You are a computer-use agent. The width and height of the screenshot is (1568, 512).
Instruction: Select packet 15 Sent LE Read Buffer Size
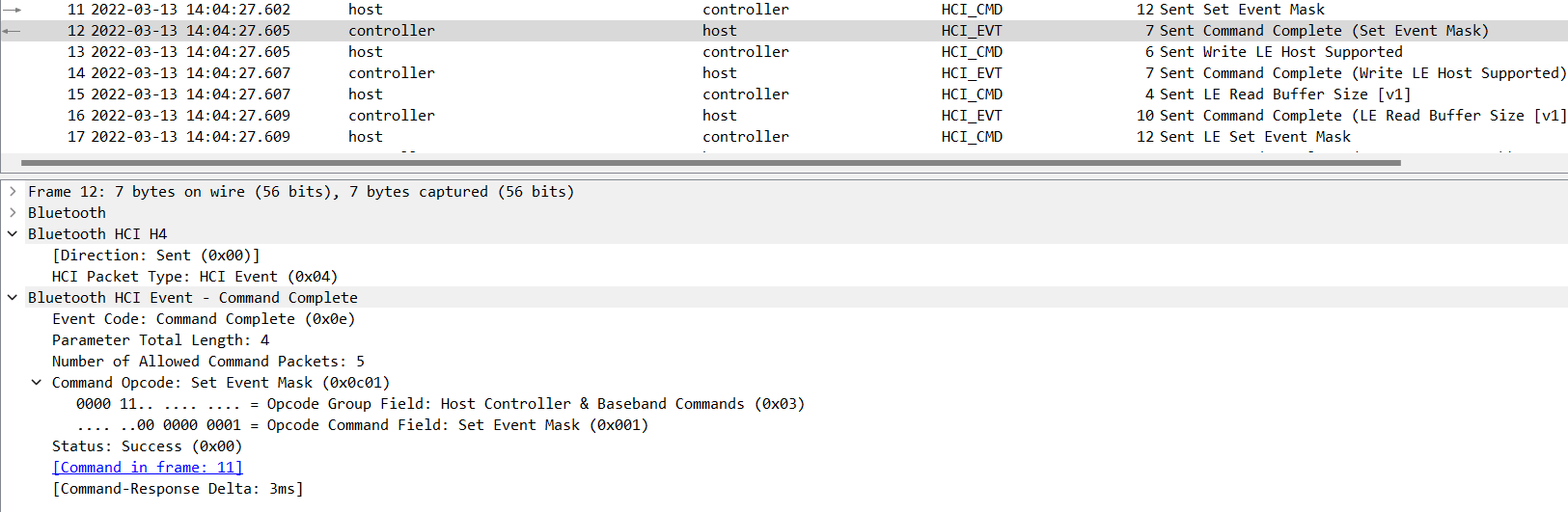coord(784,94)
